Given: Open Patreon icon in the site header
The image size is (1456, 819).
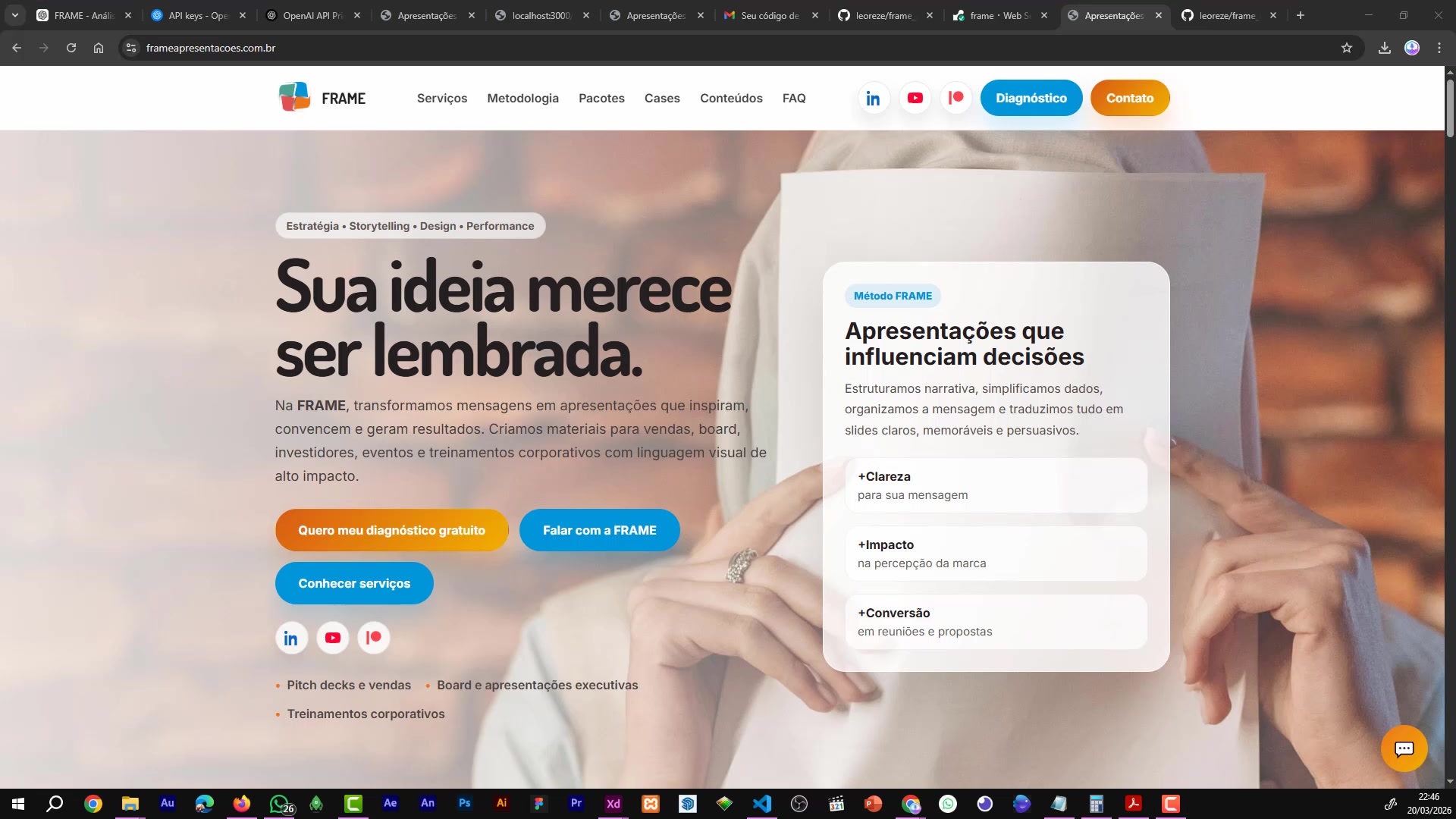Looking at the screenshot, I should [x=955, y=99].
